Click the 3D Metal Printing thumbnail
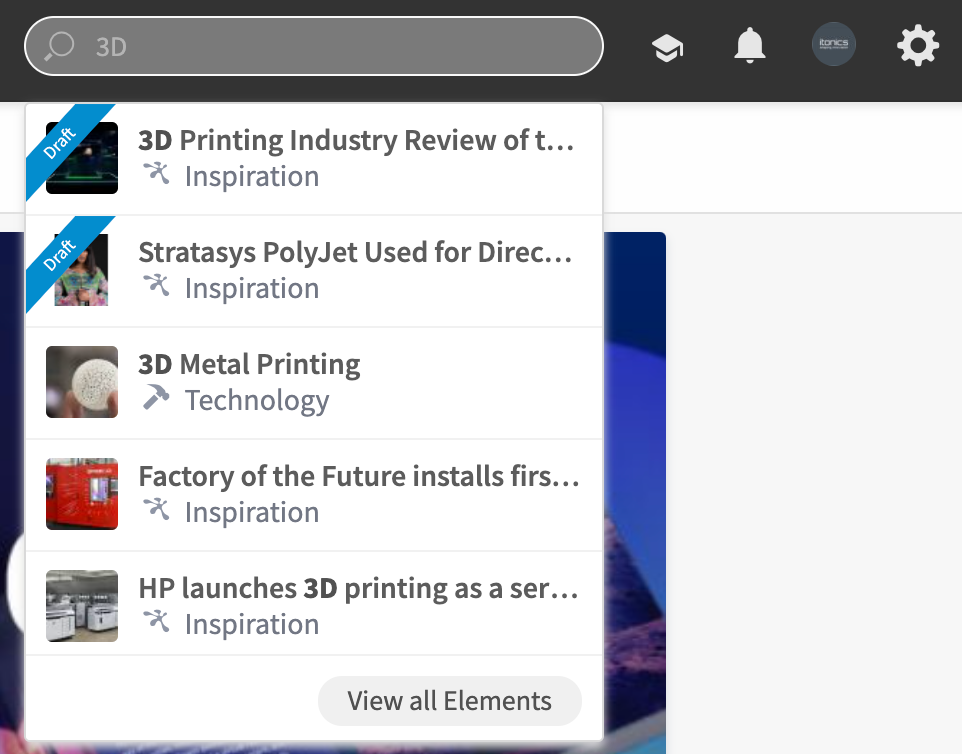 pos(82,382)
